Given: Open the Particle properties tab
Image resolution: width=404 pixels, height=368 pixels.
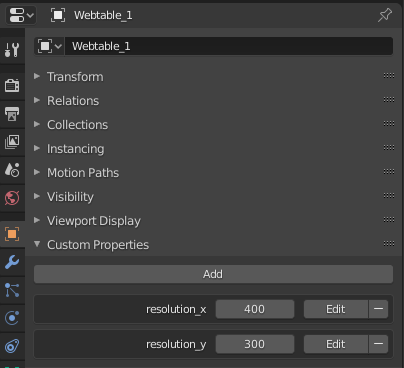Looking at the screenshot, I should [x=12, y=290].
